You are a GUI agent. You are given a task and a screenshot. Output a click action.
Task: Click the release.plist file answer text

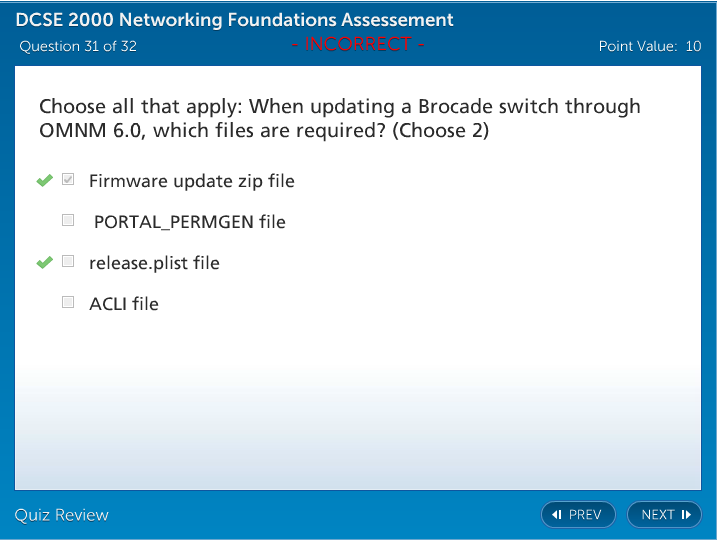(x=154, y=263)
